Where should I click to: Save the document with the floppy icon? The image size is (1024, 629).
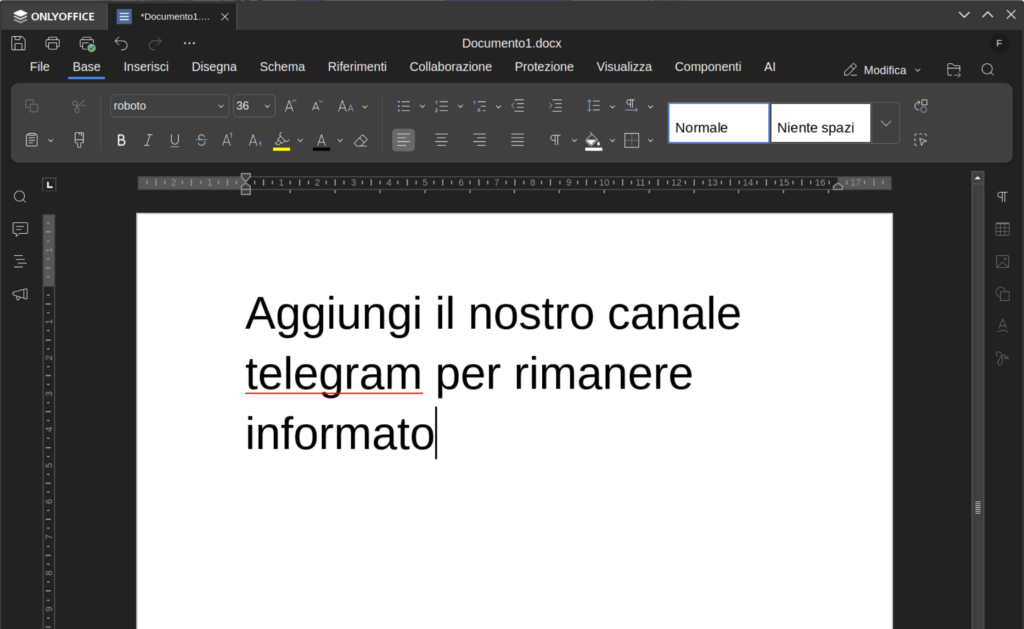click(18, 43)
